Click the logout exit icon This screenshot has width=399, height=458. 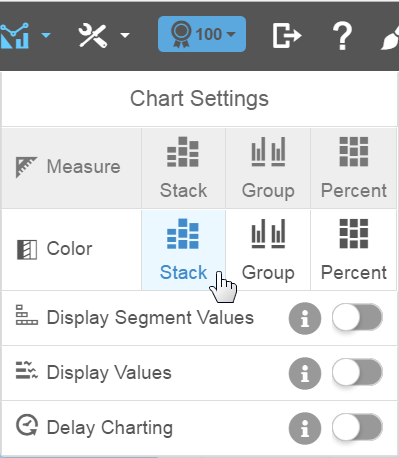(x=287, y=35)
